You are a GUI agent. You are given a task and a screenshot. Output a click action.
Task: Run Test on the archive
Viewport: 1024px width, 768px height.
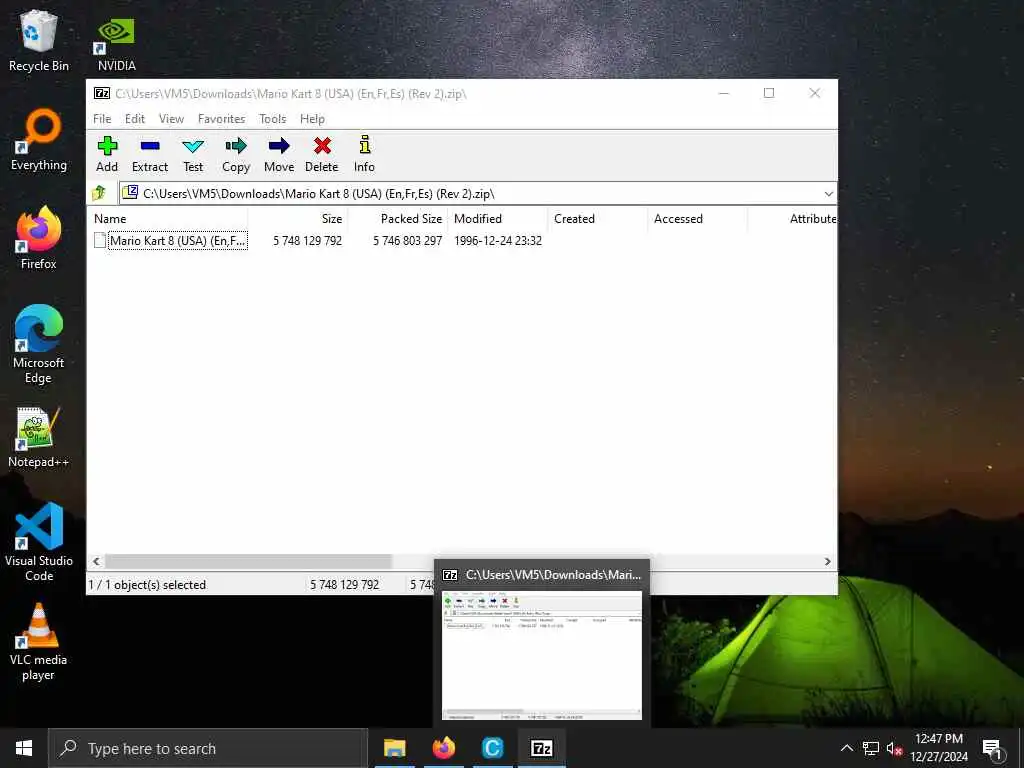(x=193, y=146)
